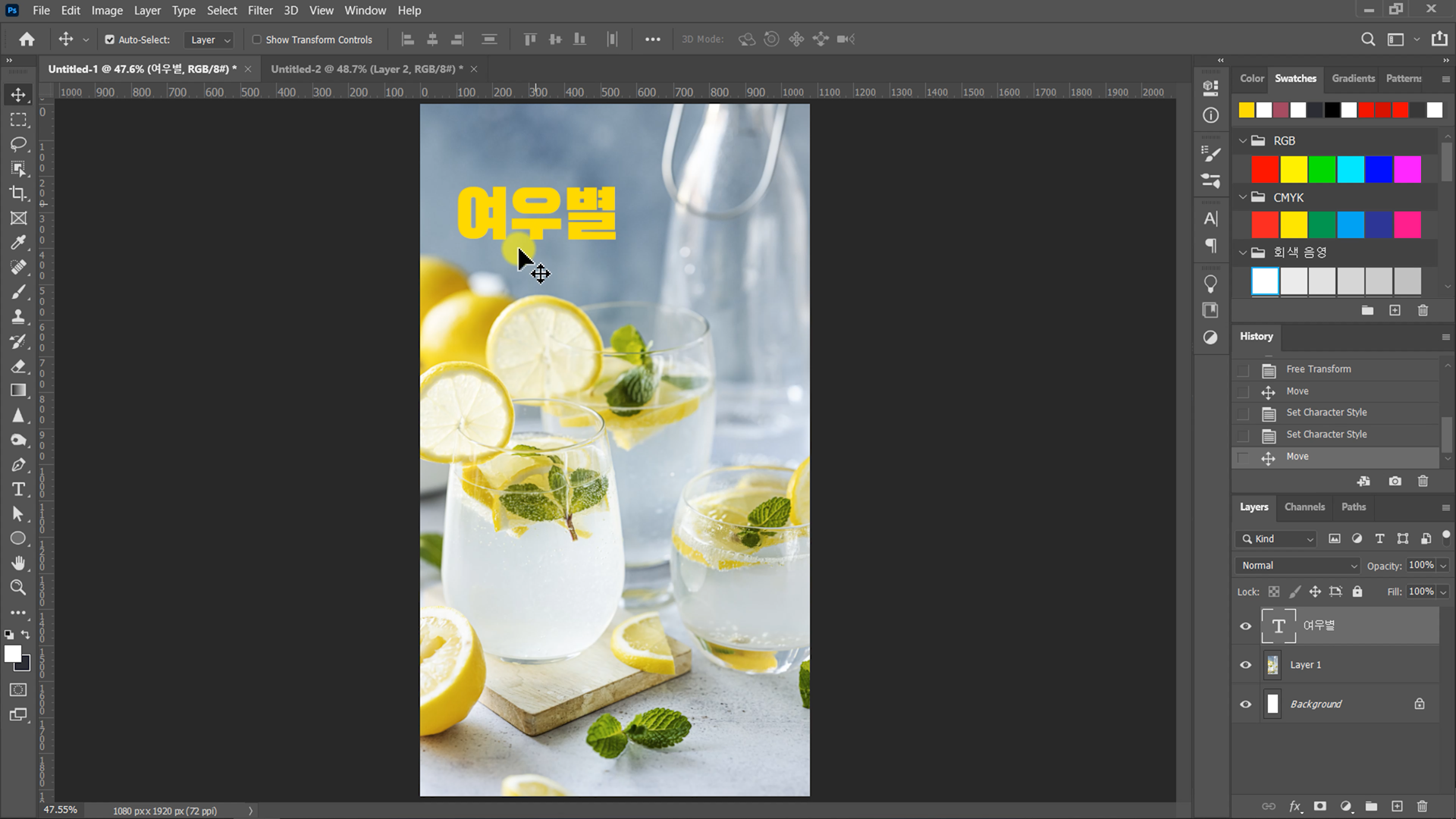Create new snapshot camera icon in History

point(1395,482)
